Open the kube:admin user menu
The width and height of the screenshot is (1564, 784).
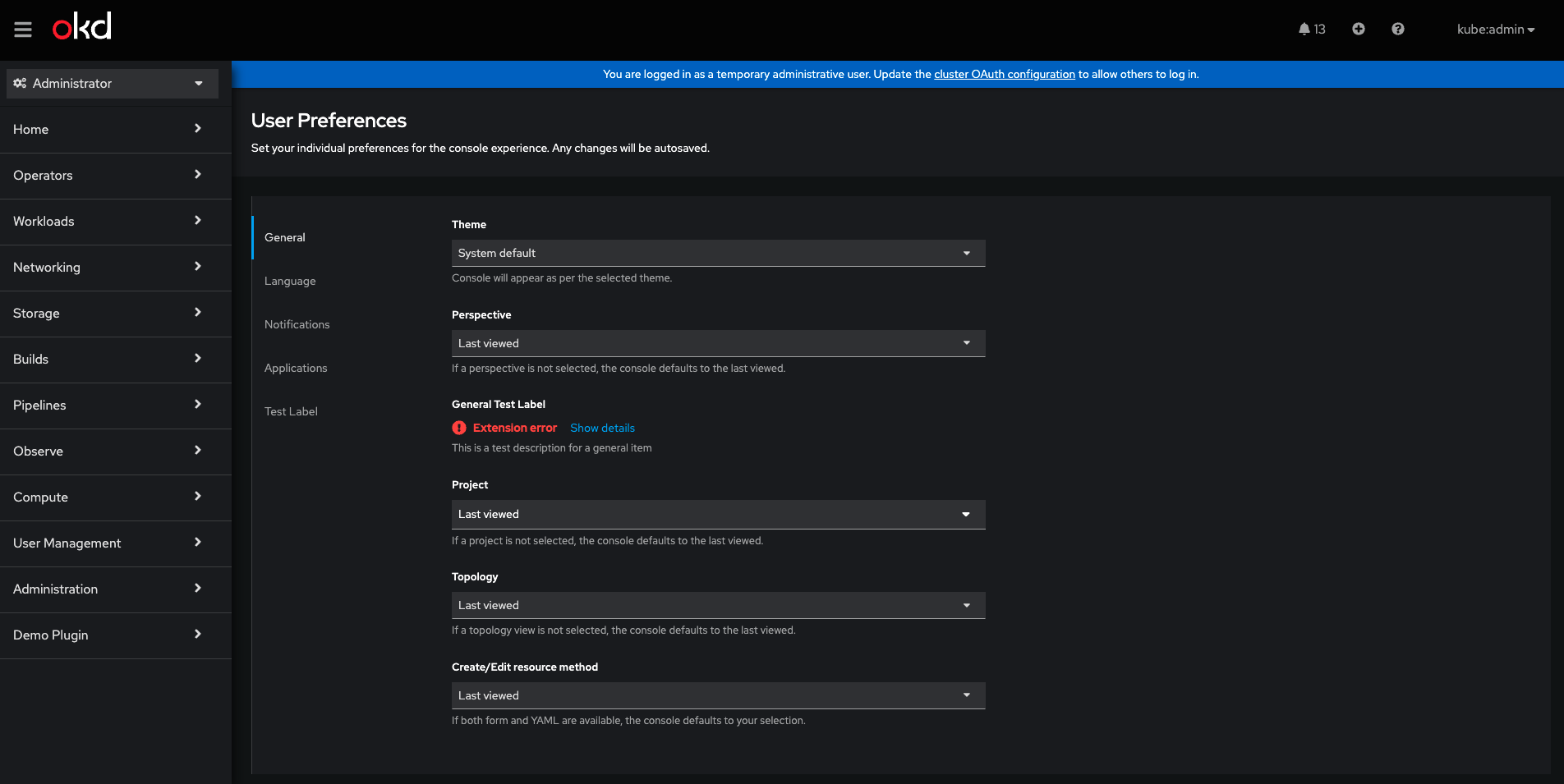(x=1495, y=30)
